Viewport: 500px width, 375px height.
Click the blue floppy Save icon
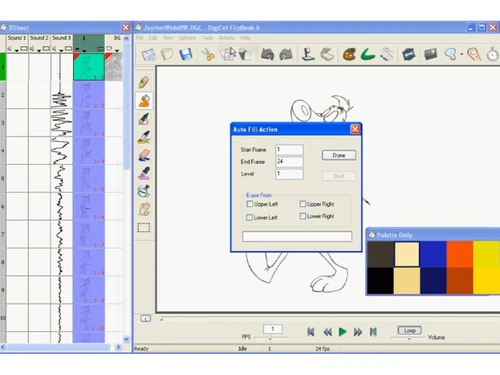(185, 54)
